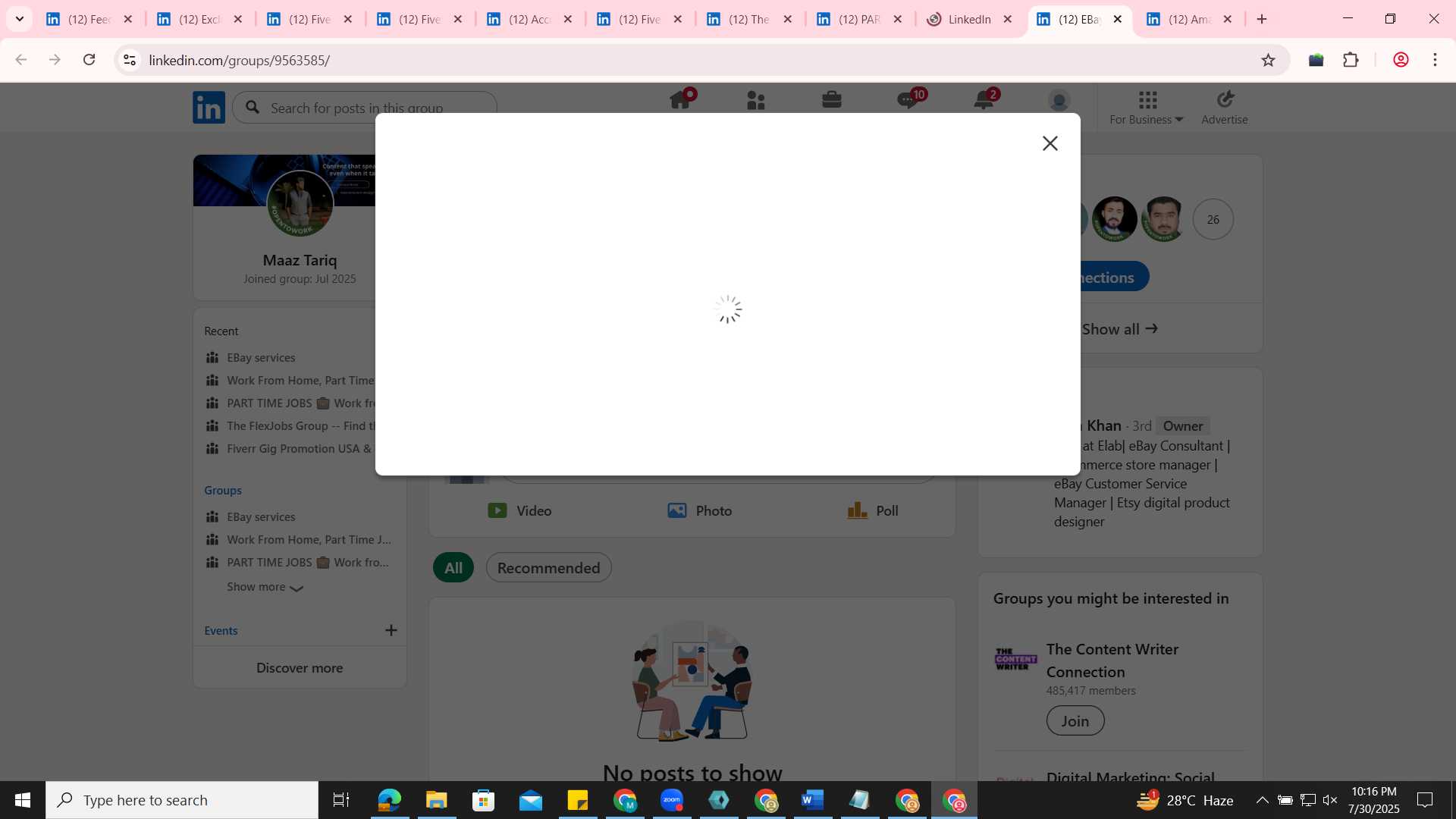Screen dimensions: 1456x819
Task: Open Messaging icon with 10 badge
Action: click(x=908, y=100)
